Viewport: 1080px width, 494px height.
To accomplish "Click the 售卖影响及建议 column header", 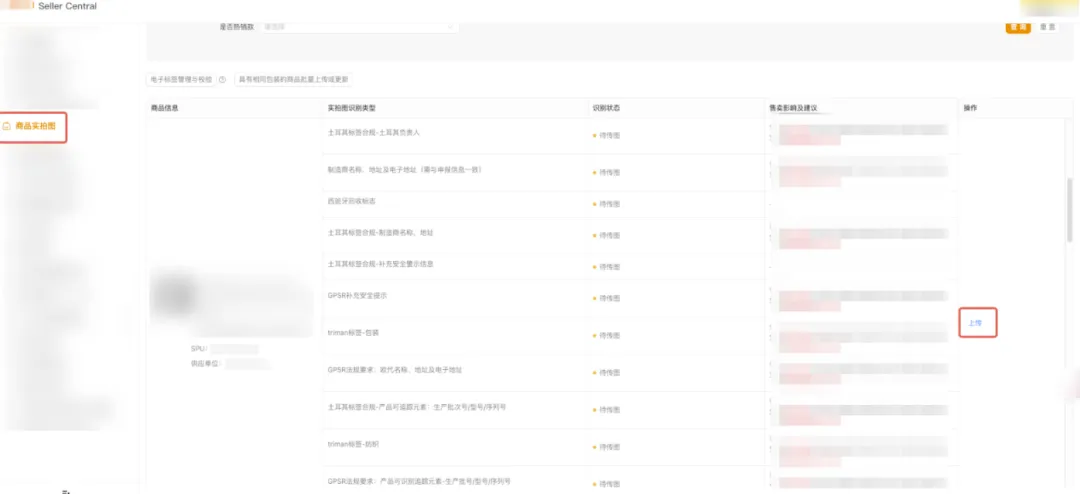I will [x=793, y=108].
